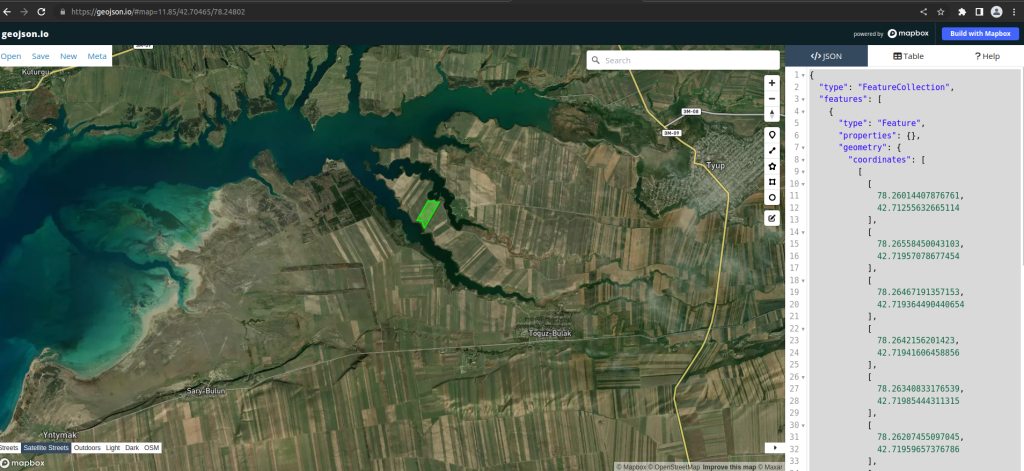Switch basemap to Outdoors
Image resolution: width=1024 pixels, height=471 pixels.
(87, 447)
